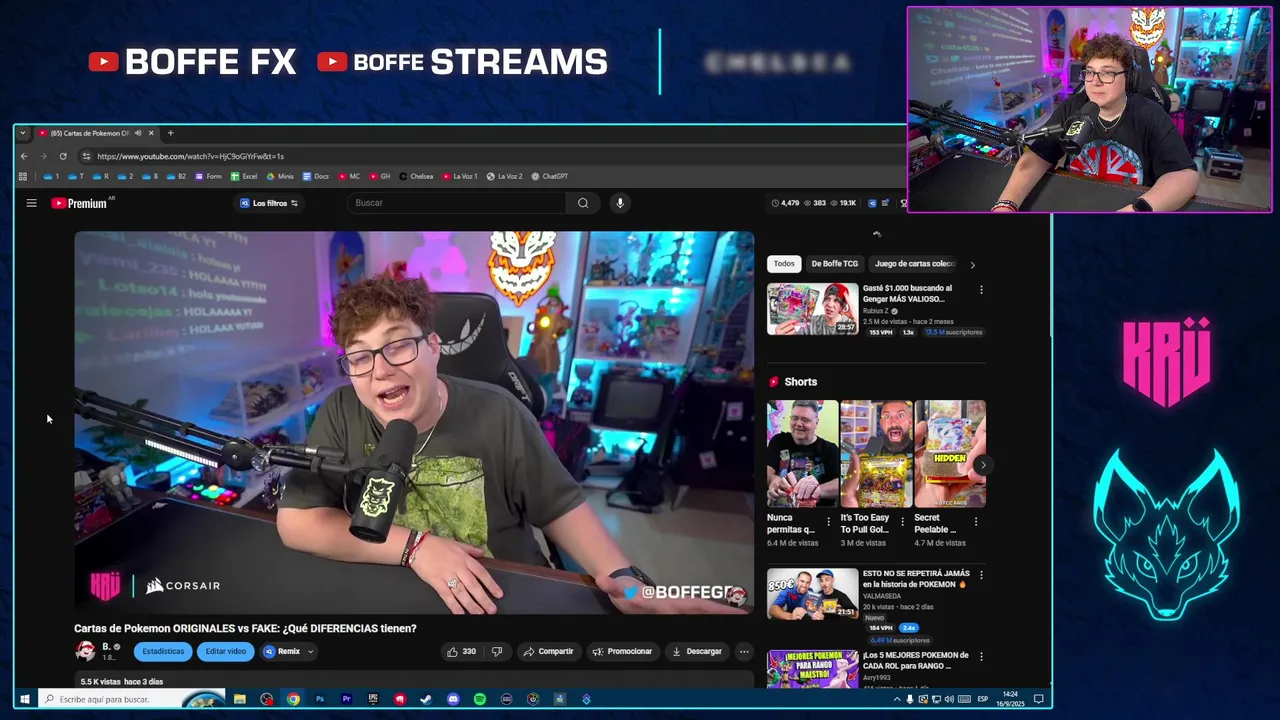Start YouTube voice search with the microphone

[x=620, y=203]
